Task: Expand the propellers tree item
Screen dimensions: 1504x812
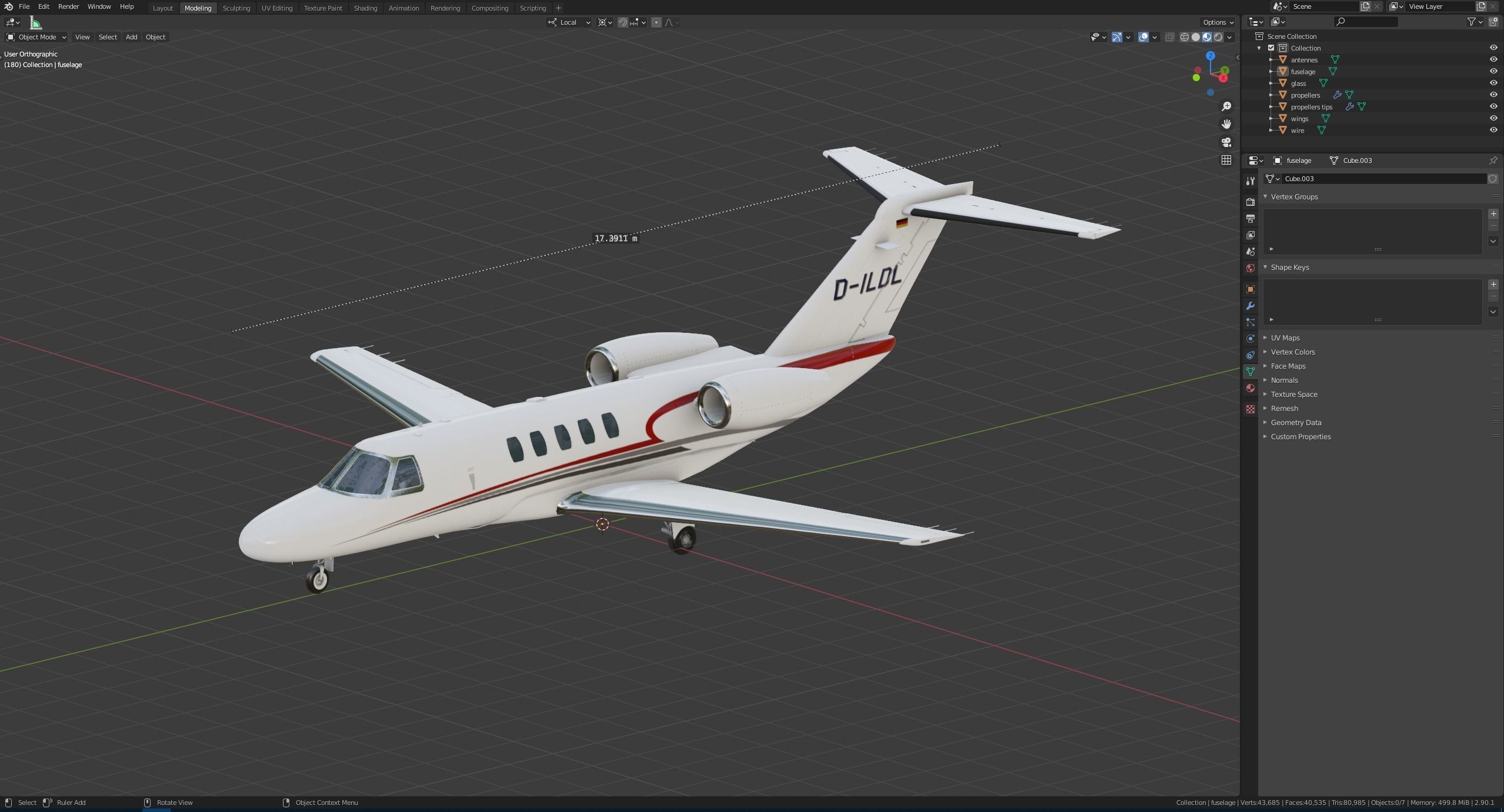Action: click(1271, 95)
